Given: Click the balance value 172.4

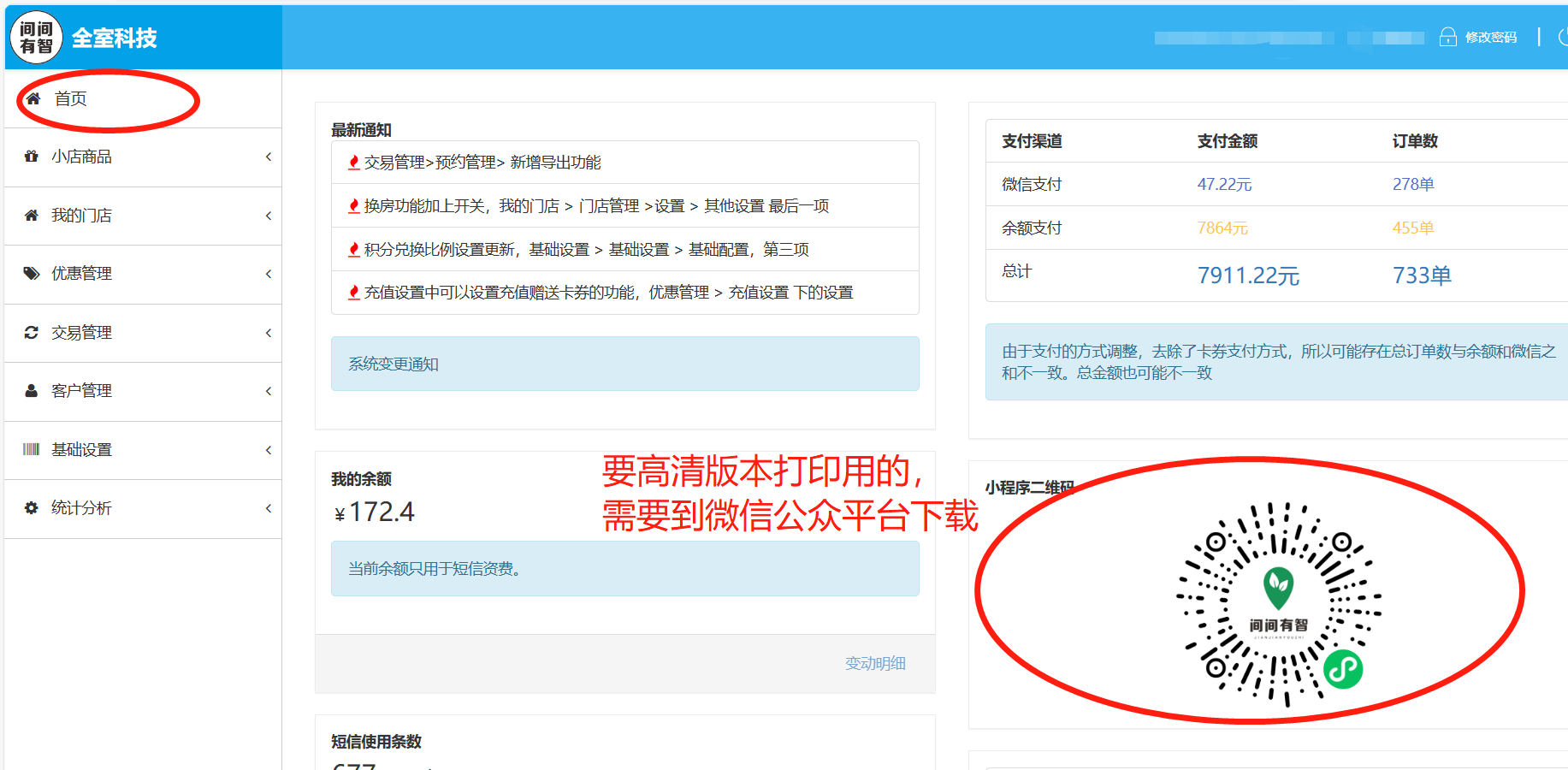Looking at the screenshot, I should click(x=382, y=512).
